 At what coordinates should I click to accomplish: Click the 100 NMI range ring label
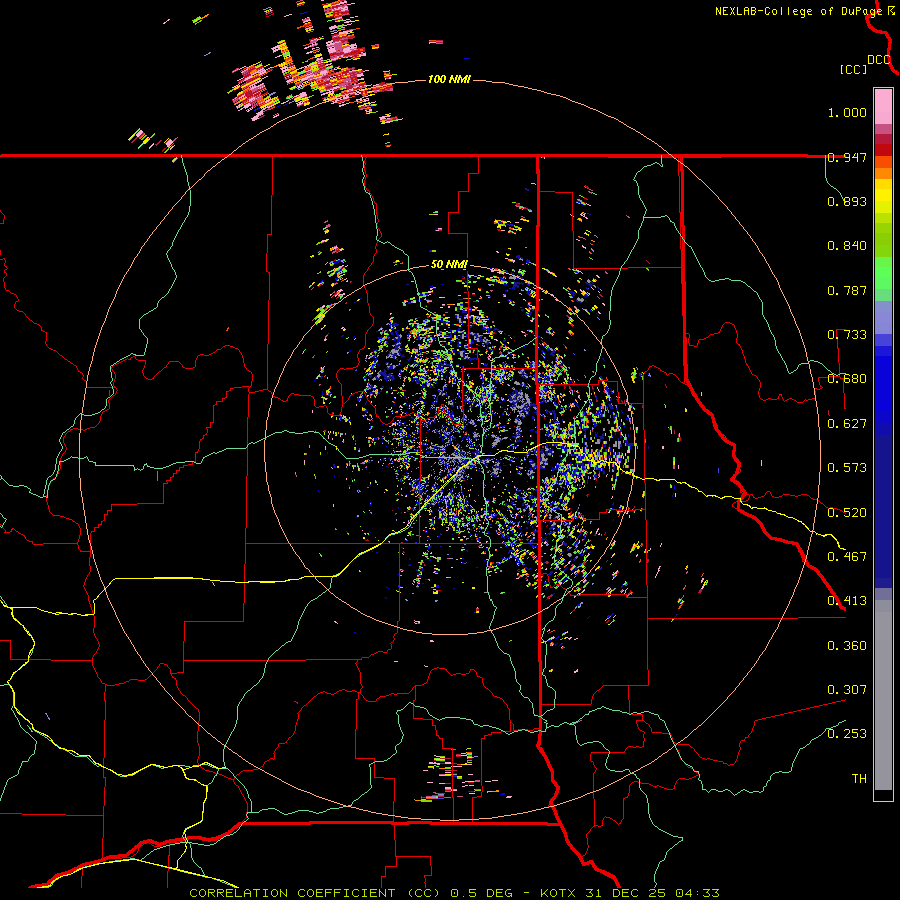click(x=449, y=79)
